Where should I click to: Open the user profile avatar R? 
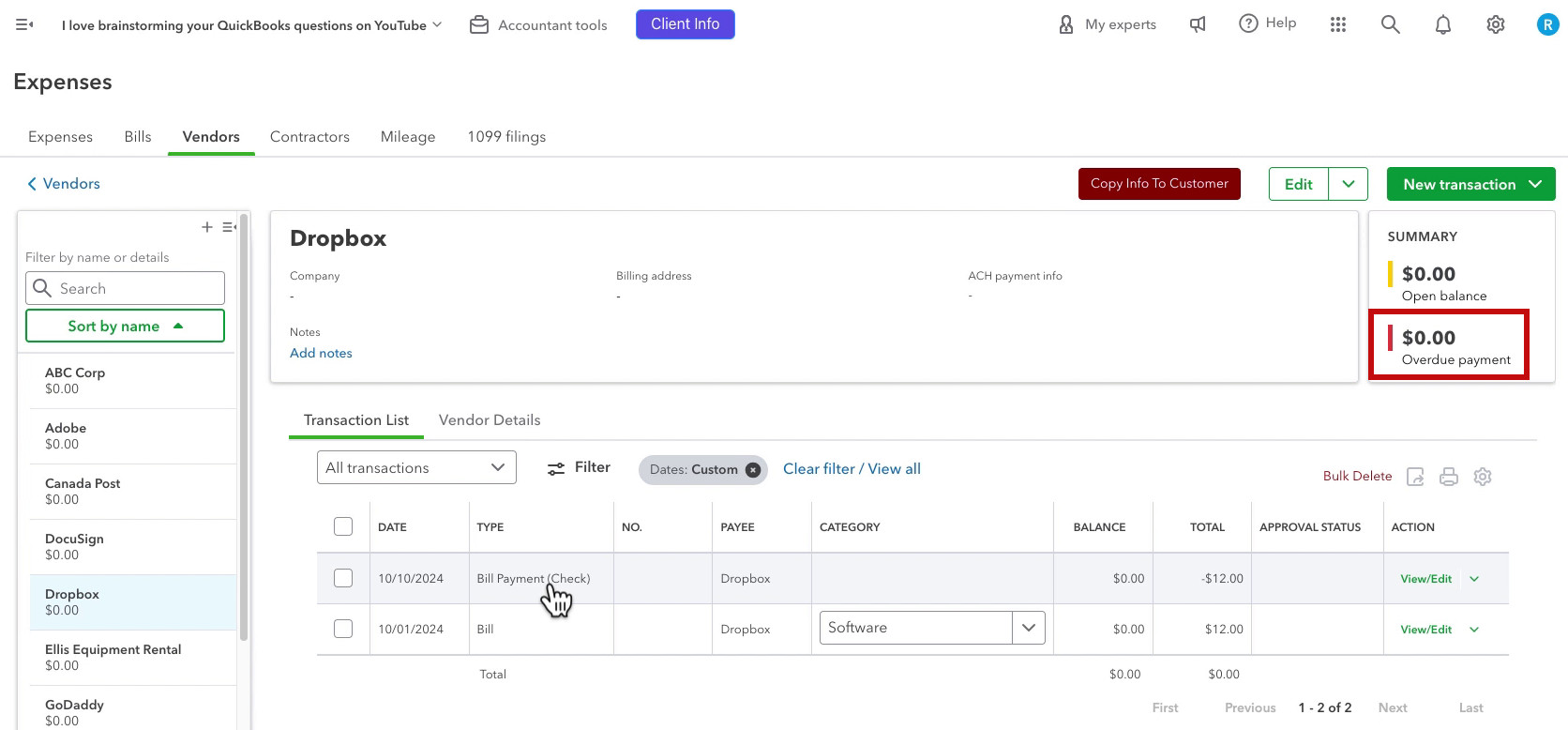point(1547,25)
